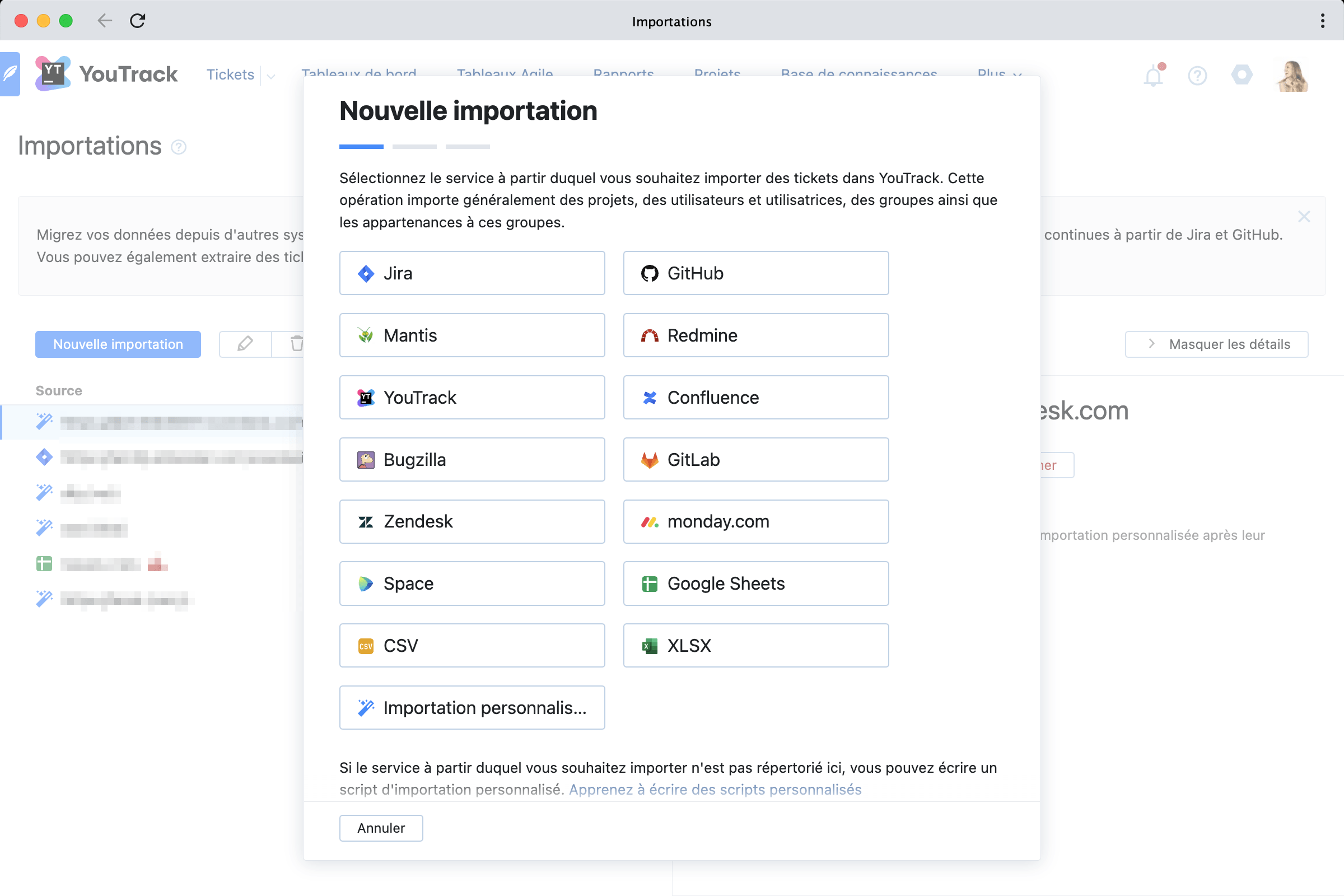
Task: Choose GitLab import option
Action: pyautogui.click(x=755, y=459)
